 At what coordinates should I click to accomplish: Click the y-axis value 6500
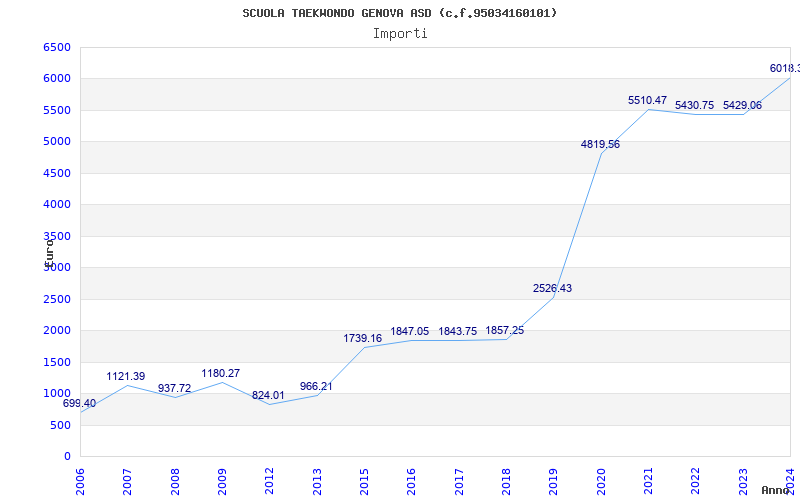point(57,47)
